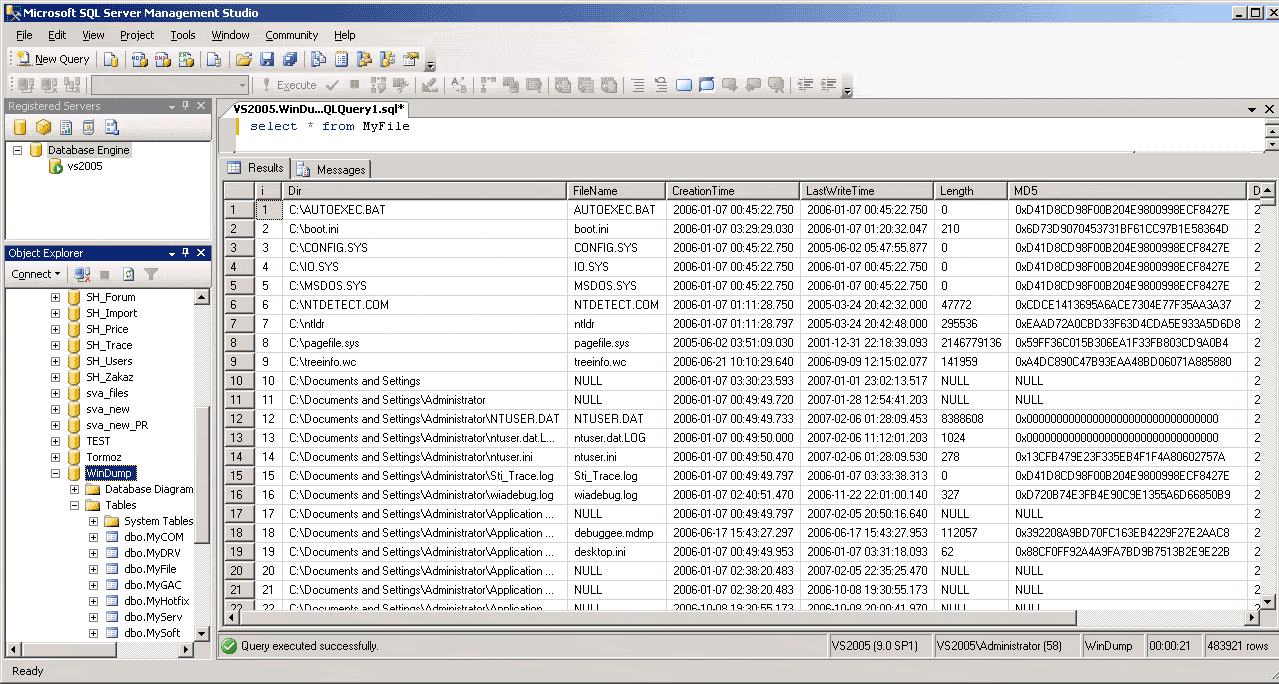Select the dbo.MyCOM table
The width and height of the screenshot is (1279, 684).
pyautogui.click(x=154, y=537)
